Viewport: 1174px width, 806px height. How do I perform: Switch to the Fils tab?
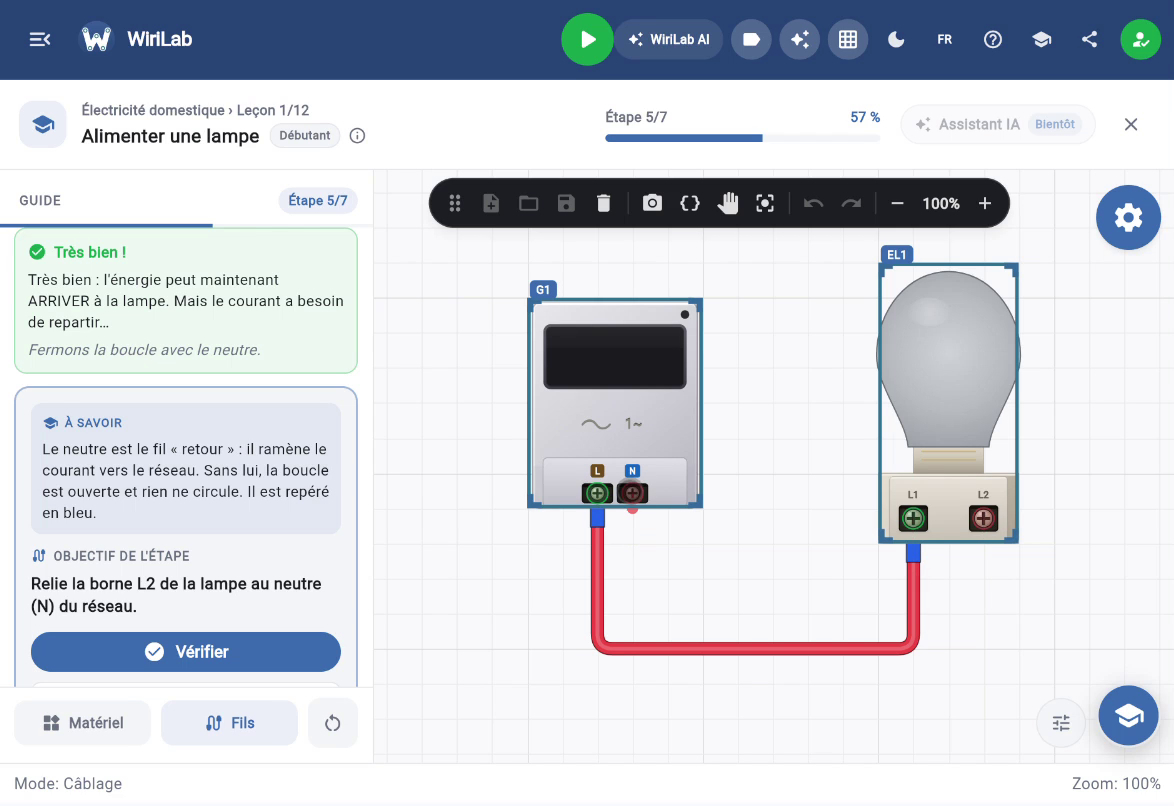(x=229, y=723)
